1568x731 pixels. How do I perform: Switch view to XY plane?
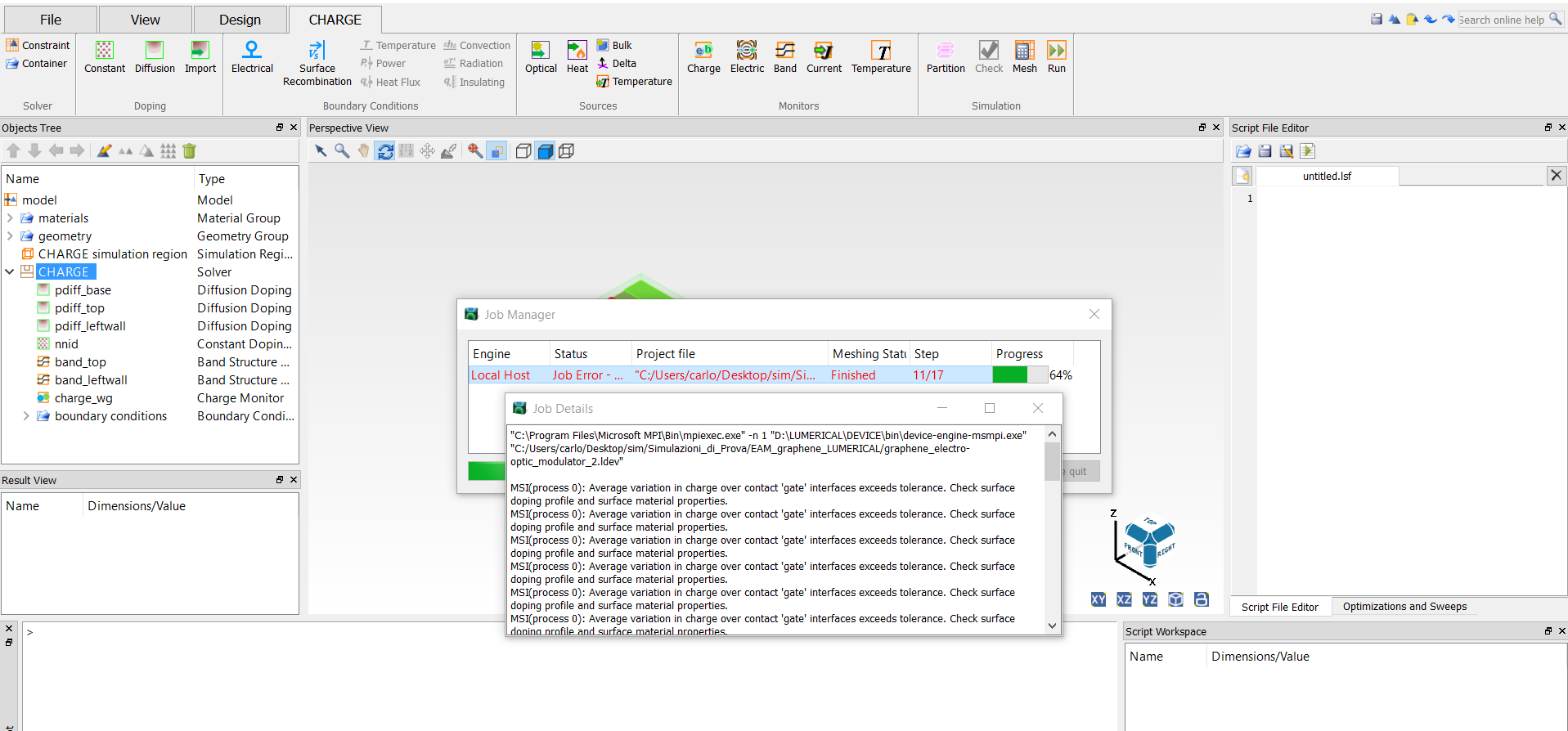(1098, 599)
